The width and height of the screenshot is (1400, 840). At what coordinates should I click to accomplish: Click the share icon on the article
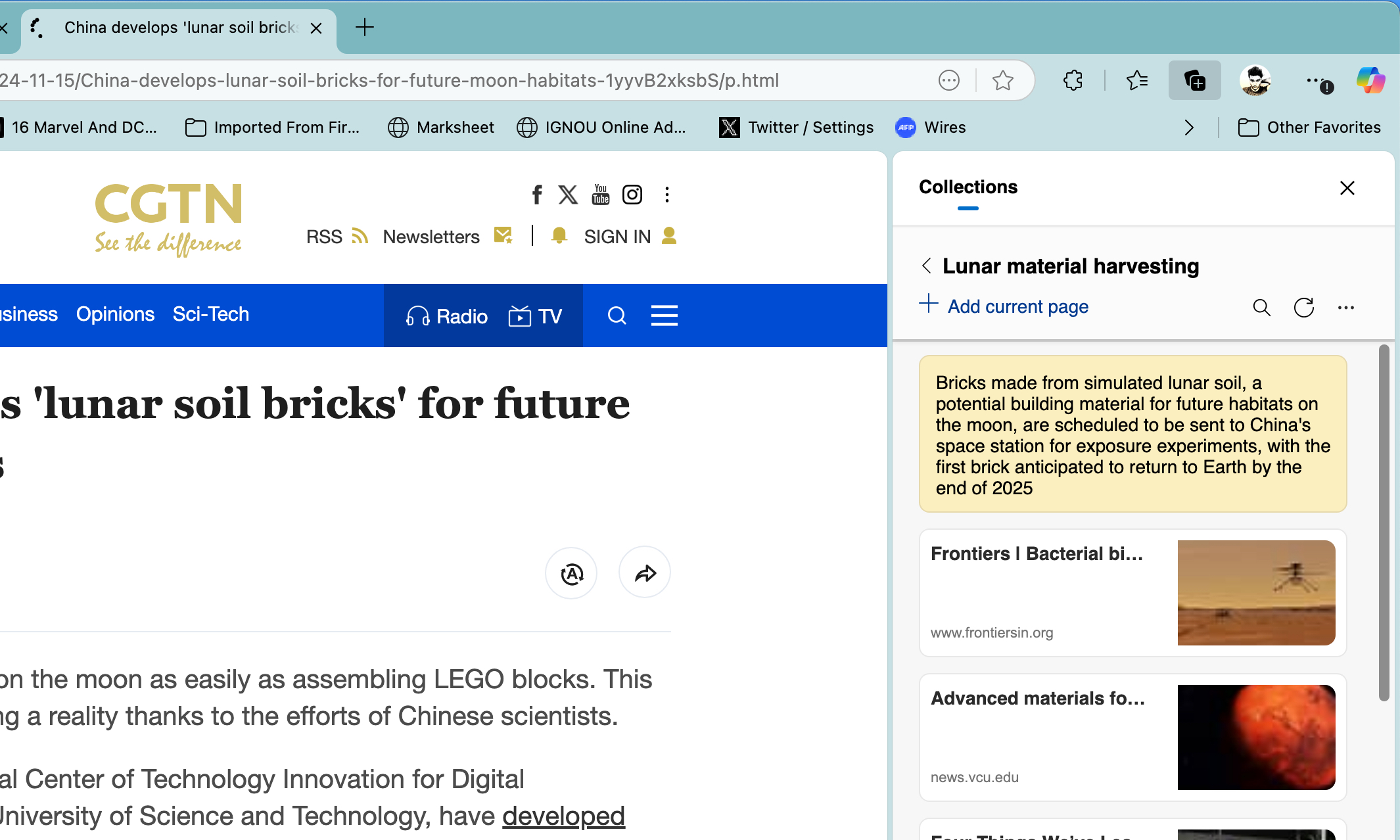click(644, 572)
